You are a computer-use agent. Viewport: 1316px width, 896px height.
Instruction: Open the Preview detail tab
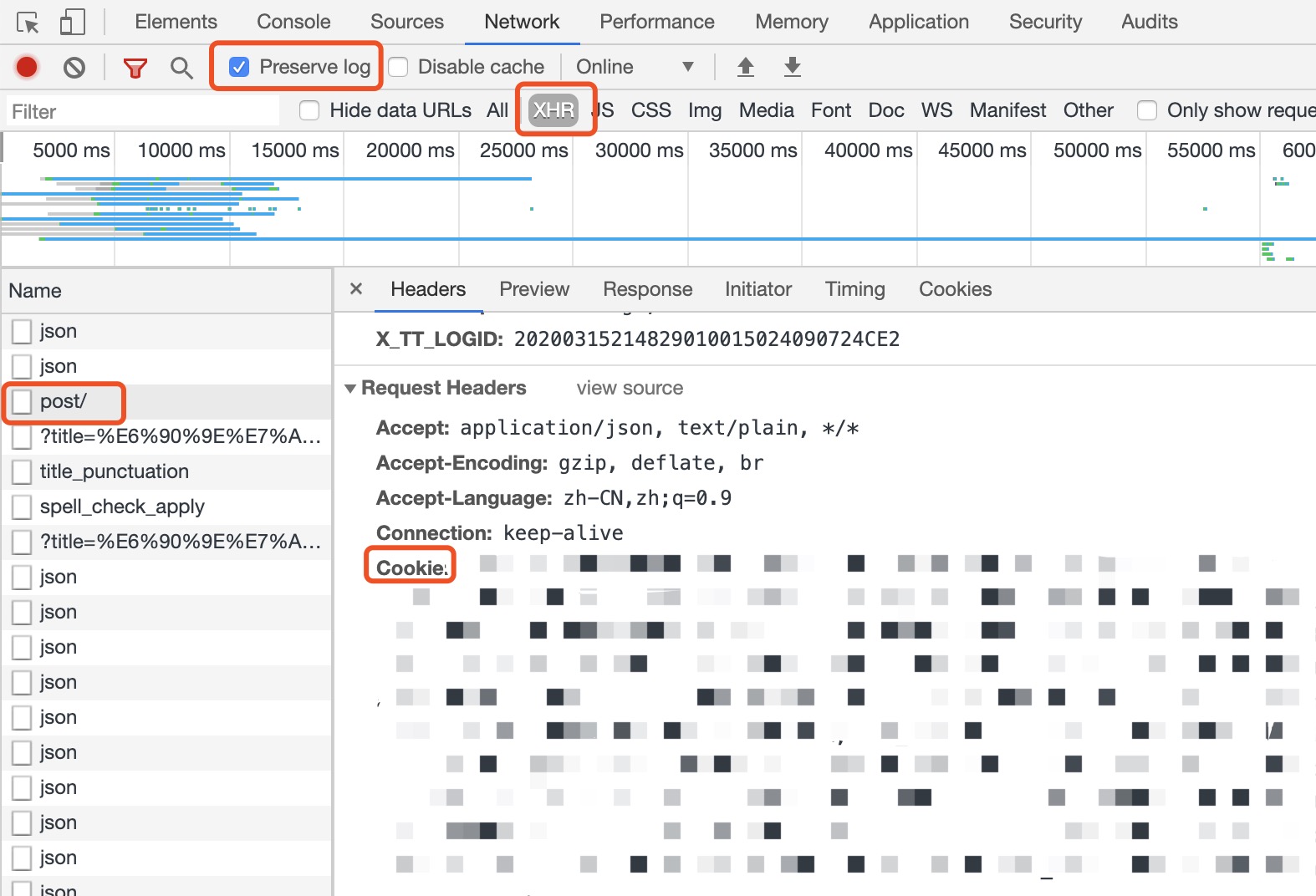534,289
